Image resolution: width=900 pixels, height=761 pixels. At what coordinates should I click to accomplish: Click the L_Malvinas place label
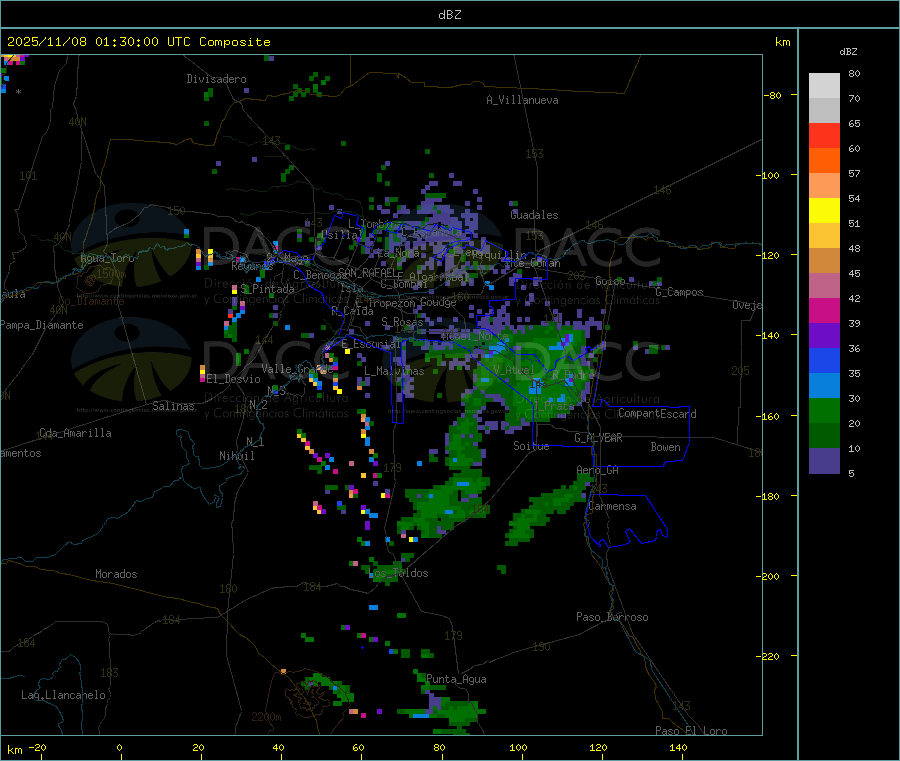click(x=394, y=371)
